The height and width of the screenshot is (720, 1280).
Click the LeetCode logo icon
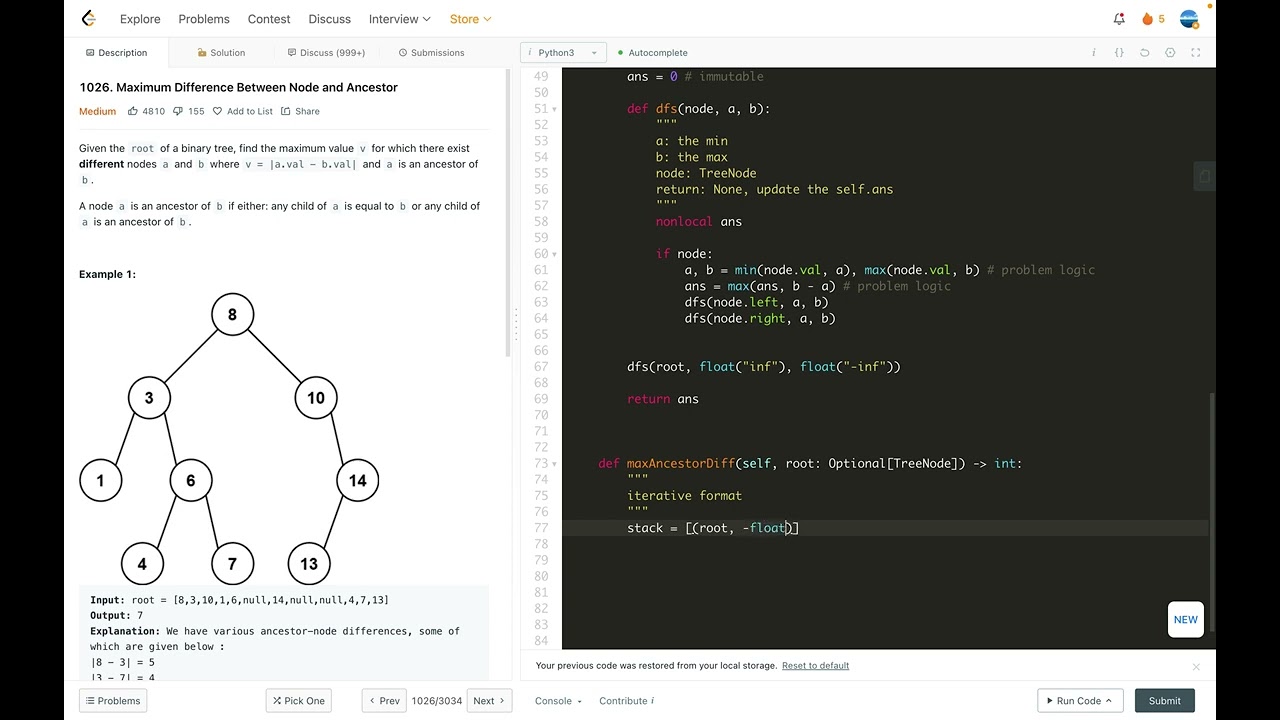click(88, 19)
